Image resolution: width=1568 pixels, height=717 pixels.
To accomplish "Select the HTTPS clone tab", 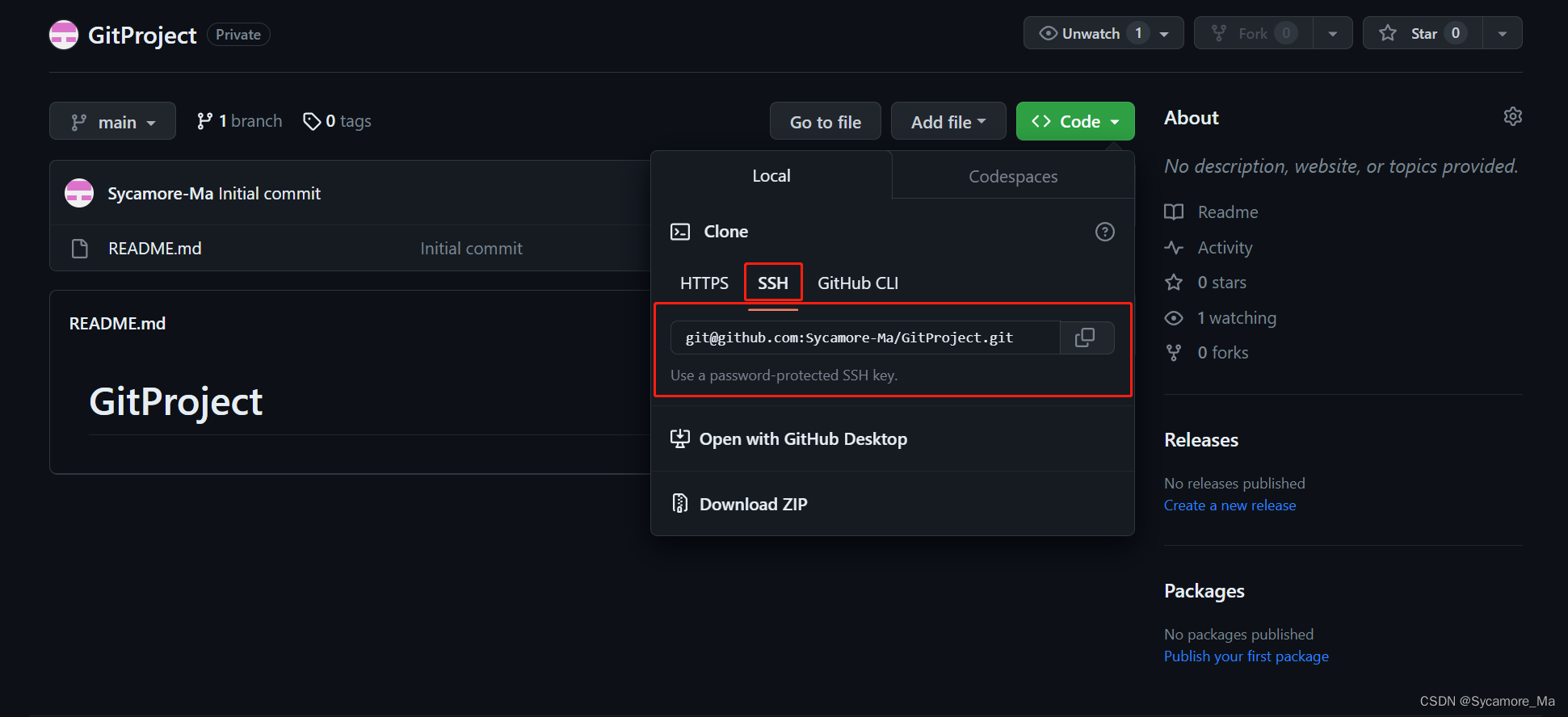I will click(704, 283).
